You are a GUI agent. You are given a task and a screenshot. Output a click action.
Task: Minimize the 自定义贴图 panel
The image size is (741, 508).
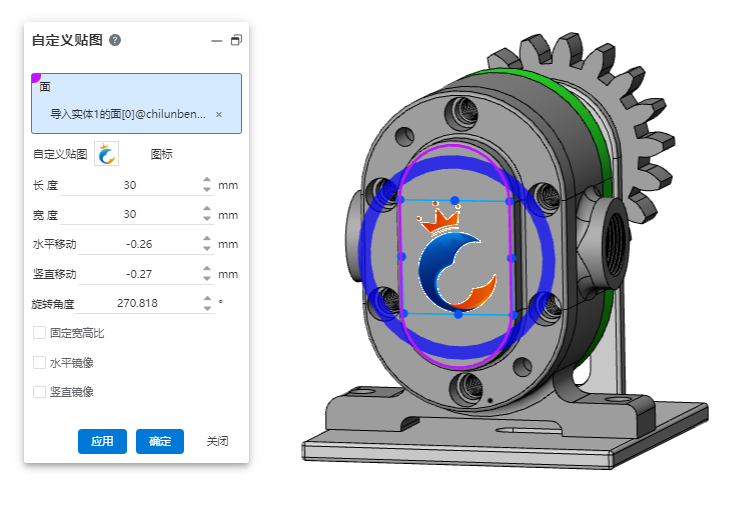[x=216, y=41]
